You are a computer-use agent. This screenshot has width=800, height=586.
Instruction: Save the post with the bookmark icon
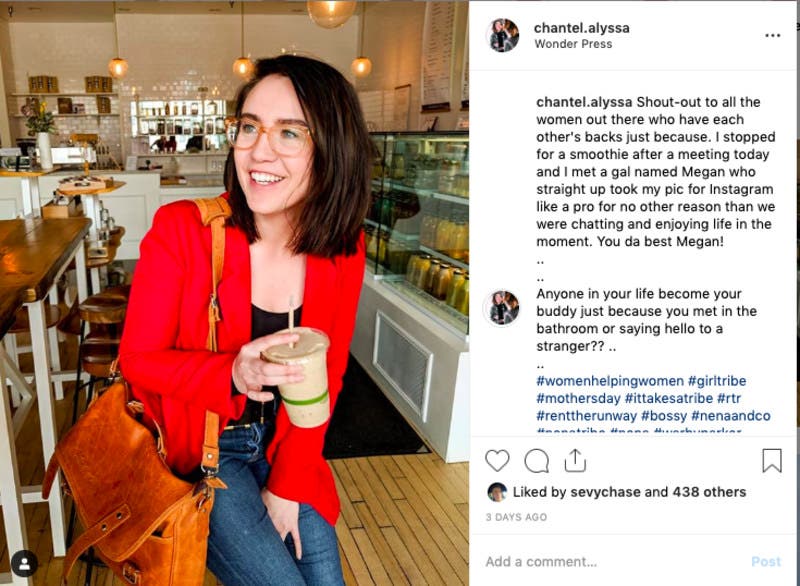772,461
